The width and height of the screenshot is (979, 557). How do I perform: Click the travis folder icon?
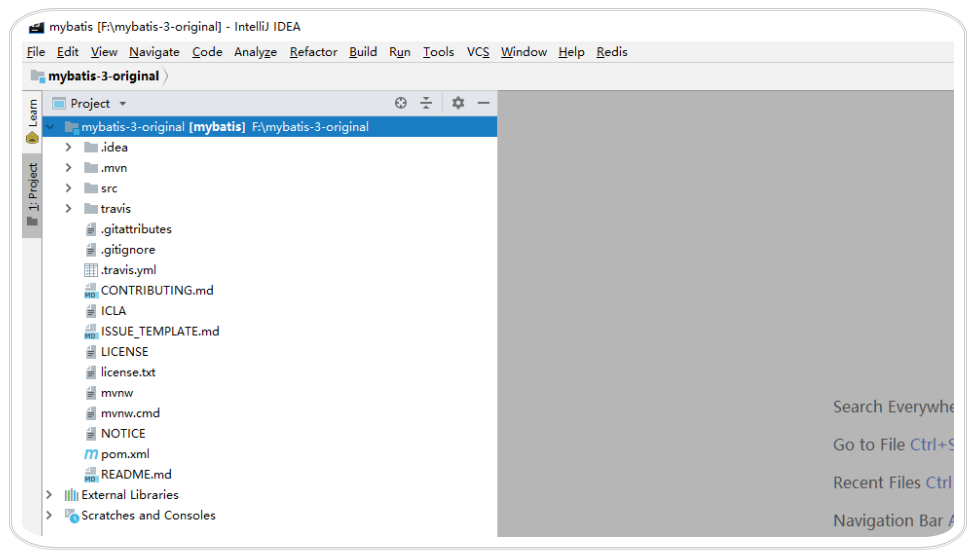click(91, 209)
